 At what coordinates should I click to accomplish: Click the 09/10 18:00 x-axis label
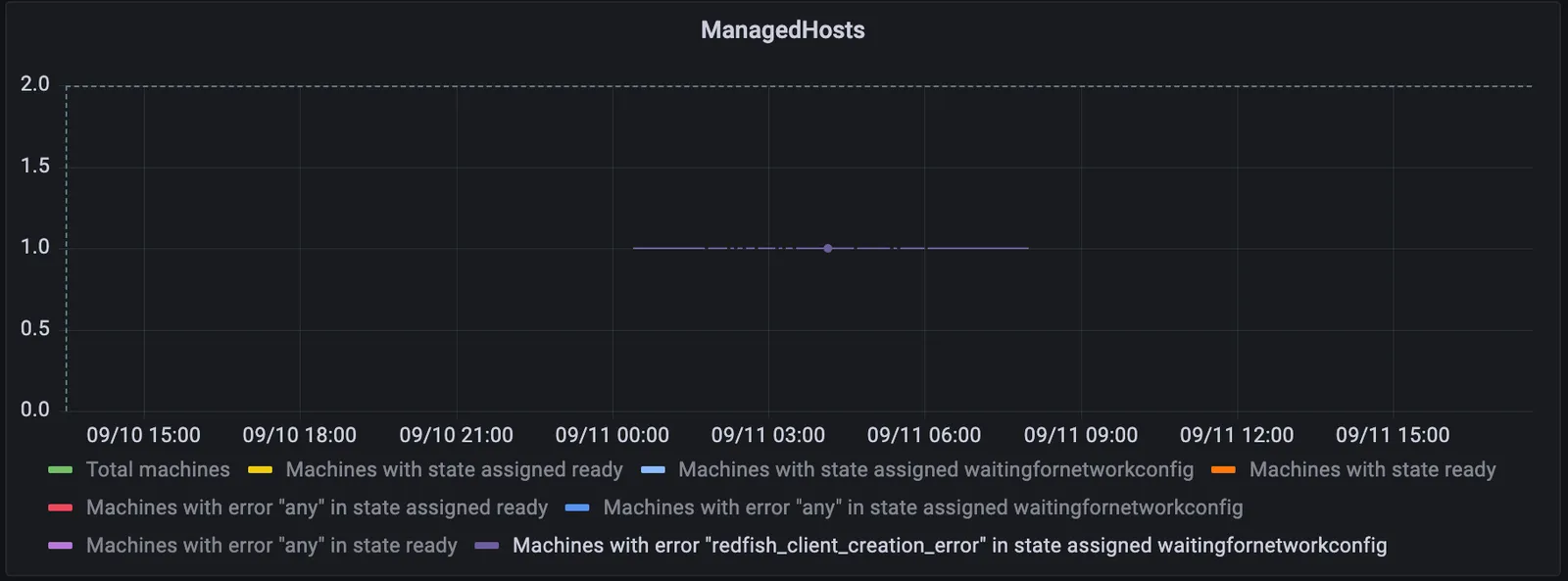pos(300,435)
